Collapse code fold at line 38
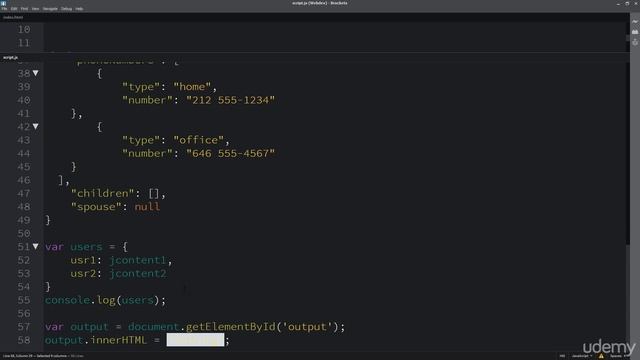The image size is (640, 360). (36, 73)
